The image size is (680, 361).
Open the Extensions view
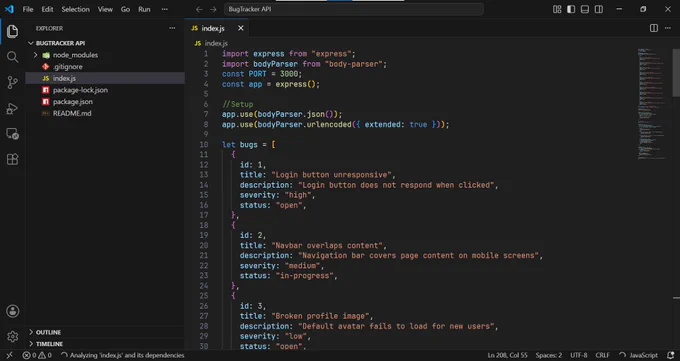13,159
